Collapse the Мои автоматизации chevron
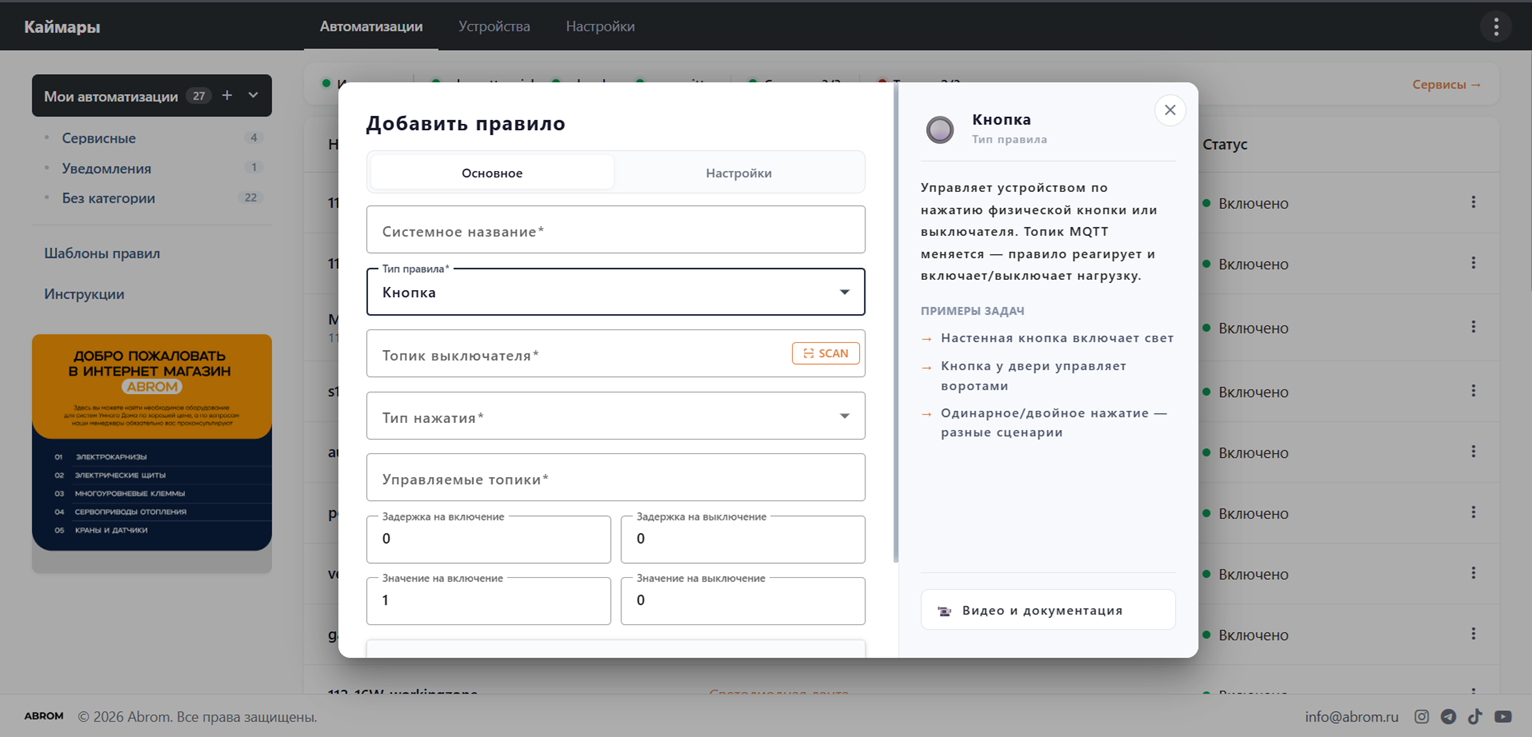Screen dimensions: 1532x737 (253, 96)
